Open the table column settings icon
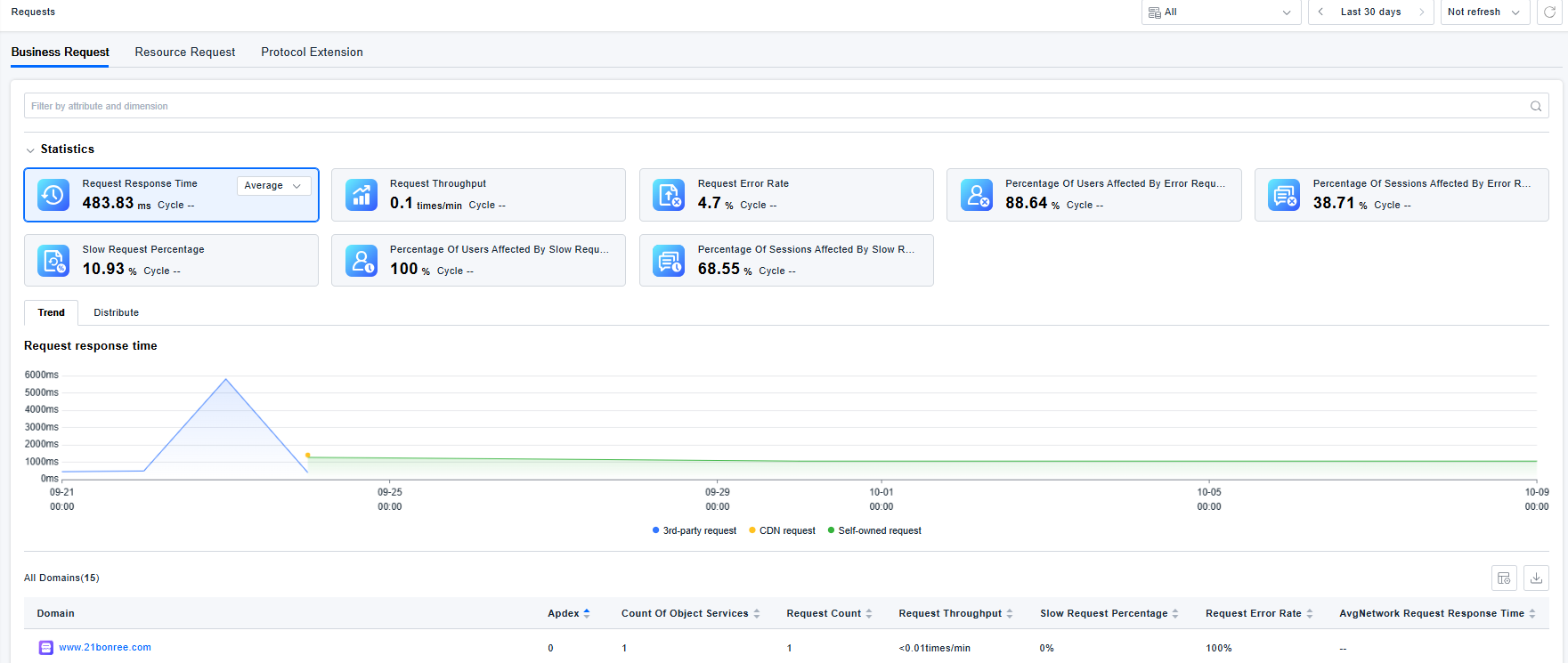1568x663 pixels. (1504, 578)
